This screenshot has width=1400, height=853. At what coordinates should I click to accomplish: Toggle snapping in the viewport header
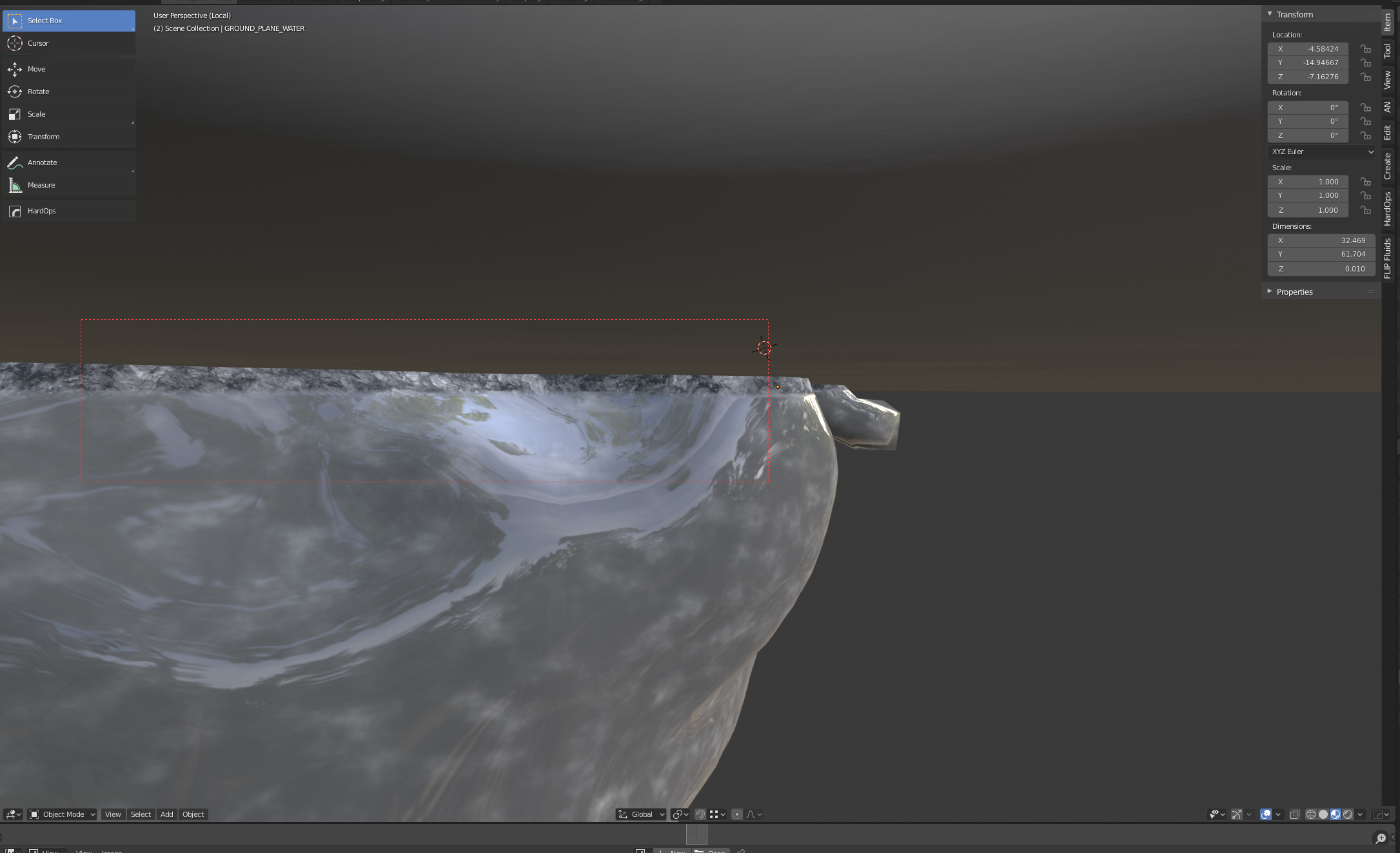(x=700, y=814)
